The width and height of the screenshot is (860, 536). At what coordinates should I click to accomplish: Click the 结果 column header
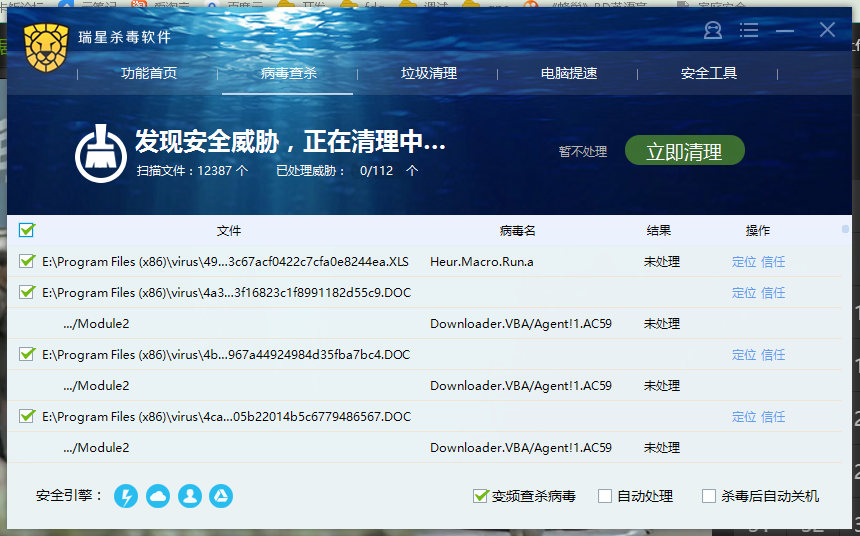click(659, 230)
